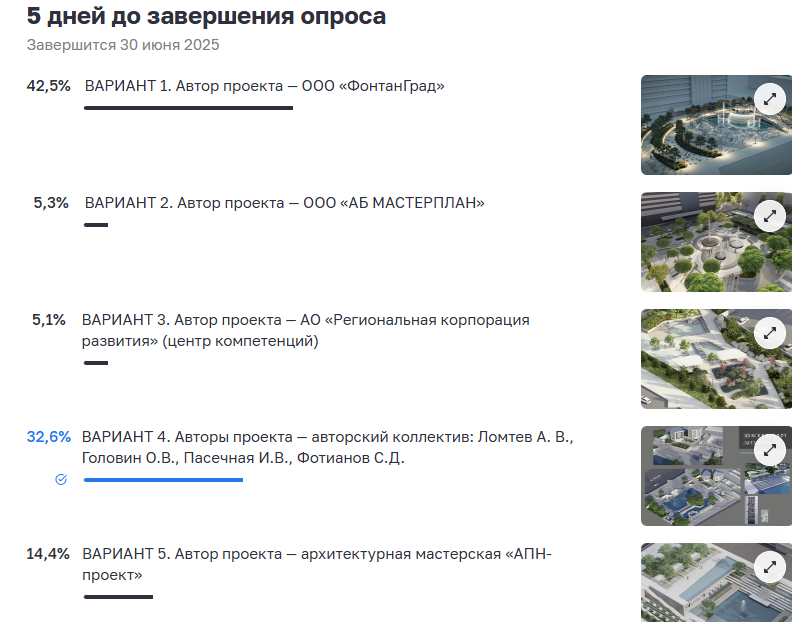Click the text Завершится 30 июня 2025

point(123,45)
